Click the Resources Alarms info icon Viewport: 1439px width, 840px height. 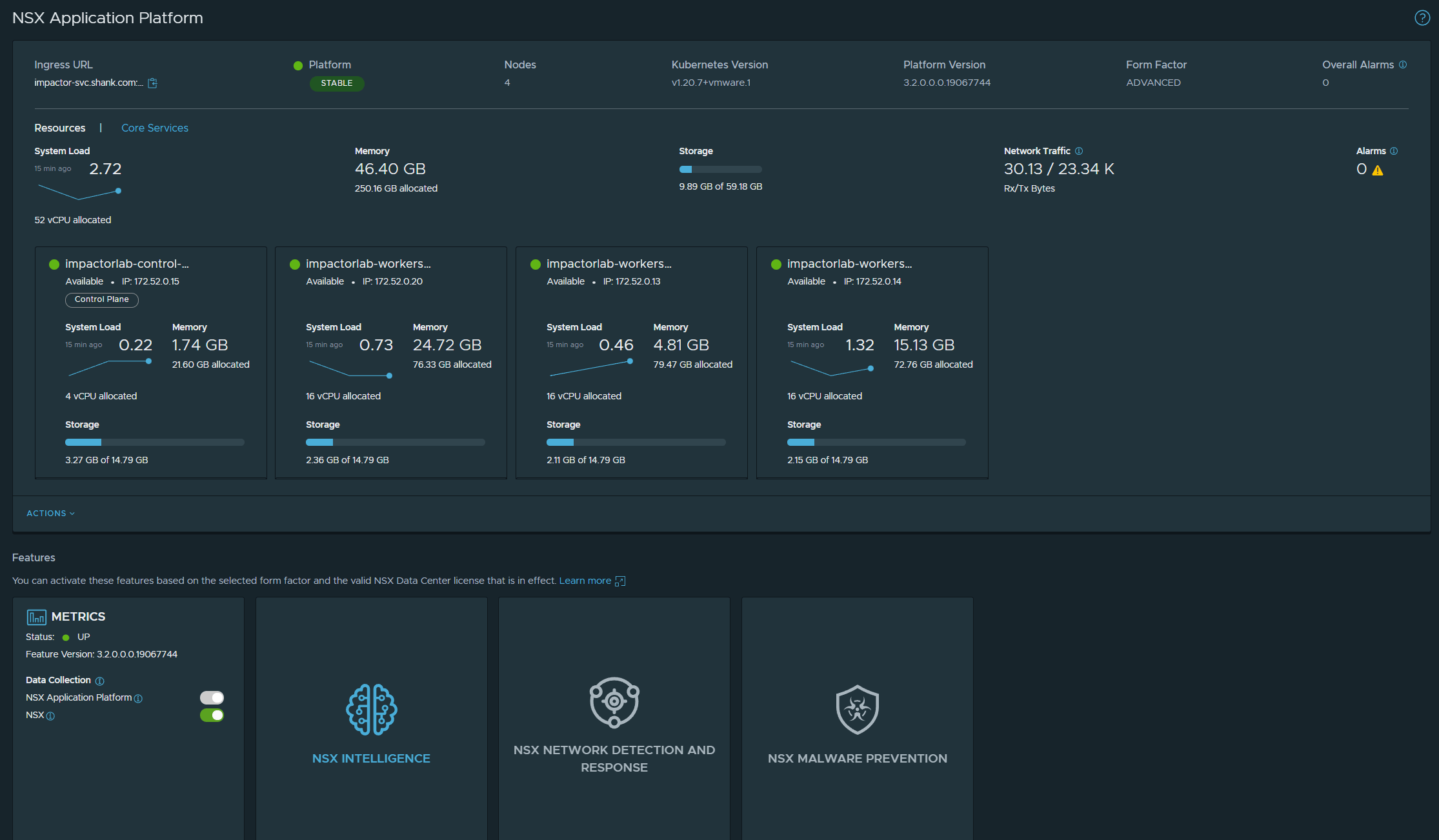click(x=1394, y=151)
